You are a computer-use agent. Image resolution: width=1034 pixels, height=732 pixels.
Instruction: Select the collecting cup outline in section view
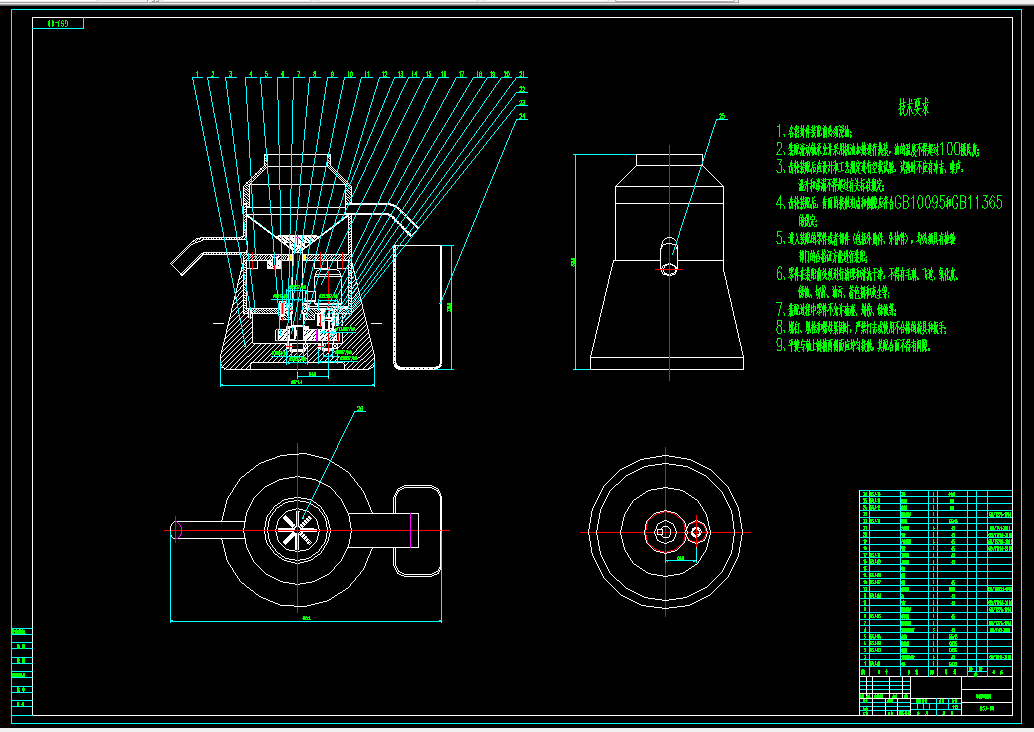click(x=417, y=307)
